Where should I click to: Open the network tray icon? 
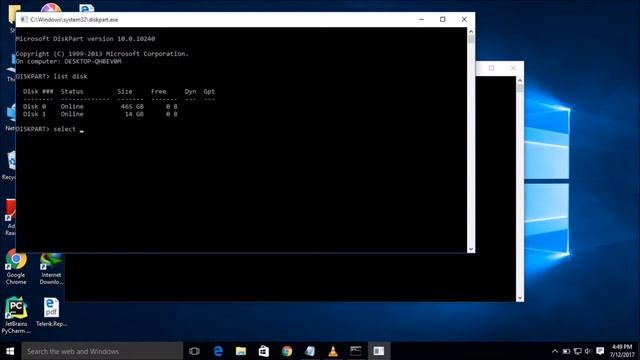pyautogui.click(x=578, y=351)
